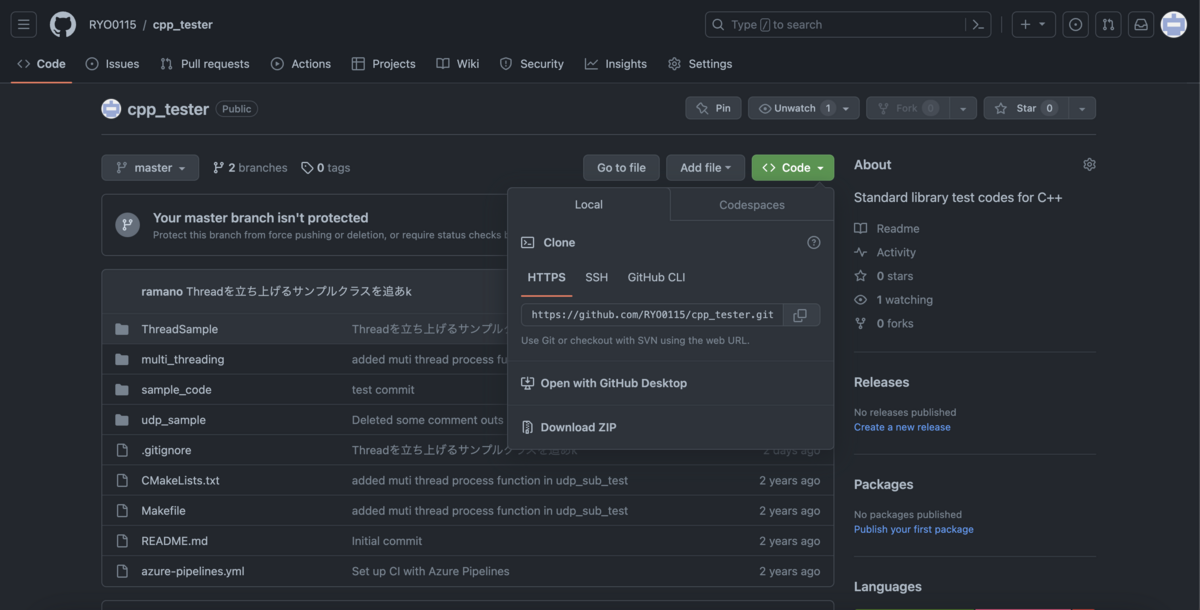Open the Pull requests repository tab
The width and height of the screenshot is (1200, 610).
click(x=205, y=64)
